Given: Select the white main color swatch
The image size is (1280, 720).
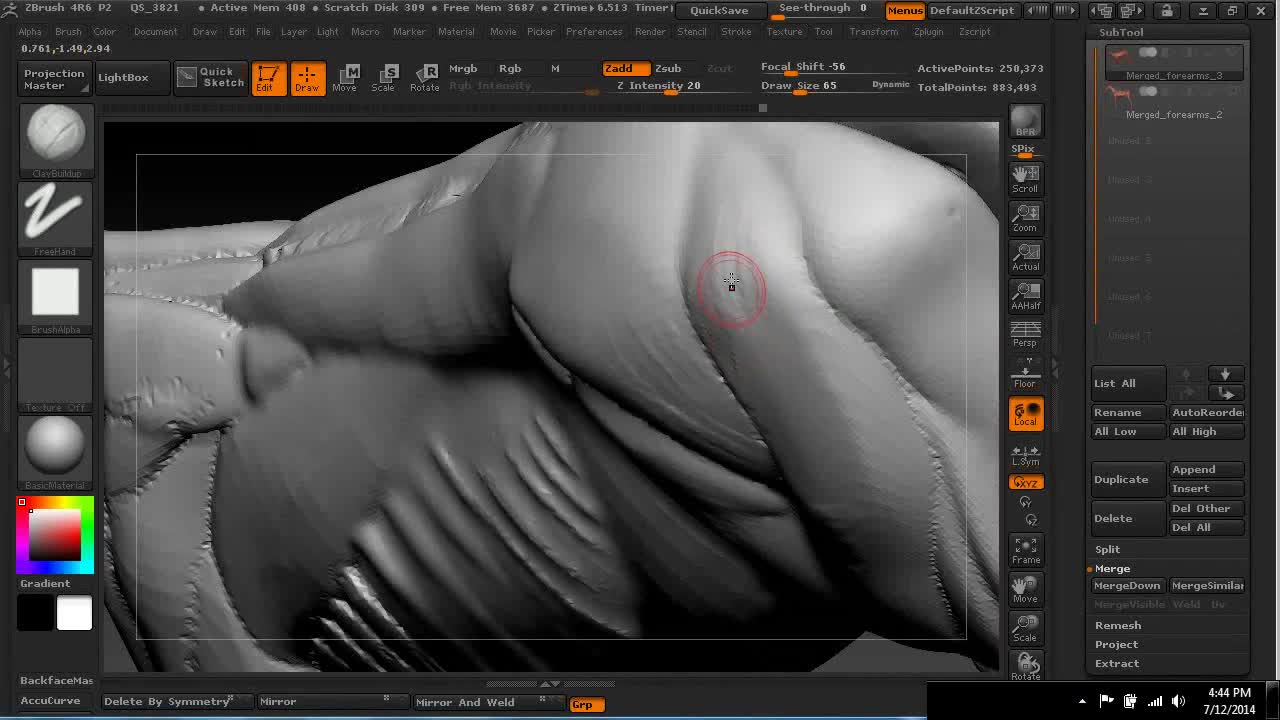Looking at the screenshot, I should coord(74,613).
